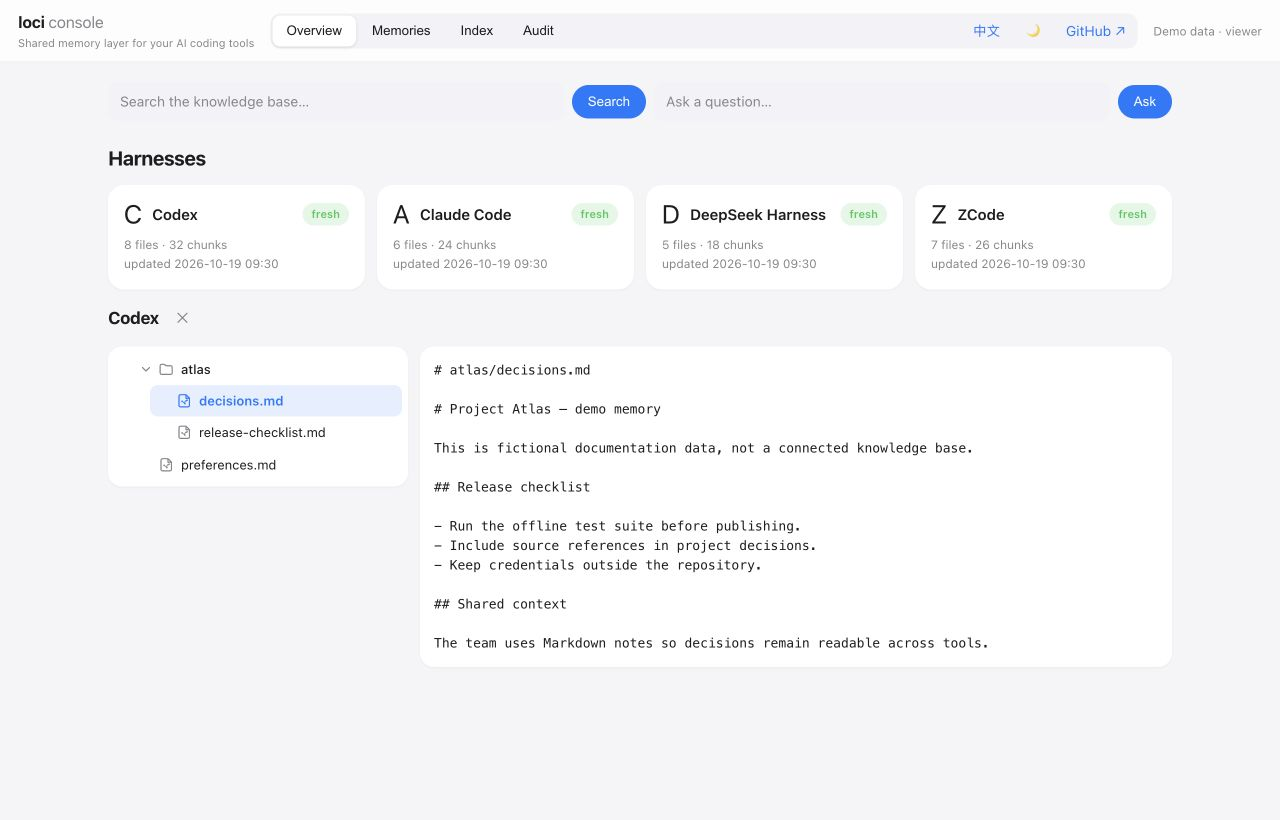Click 'Shared memory layer' tagline text
Viewport: 1280px width, 820px height.
point(136,43)
